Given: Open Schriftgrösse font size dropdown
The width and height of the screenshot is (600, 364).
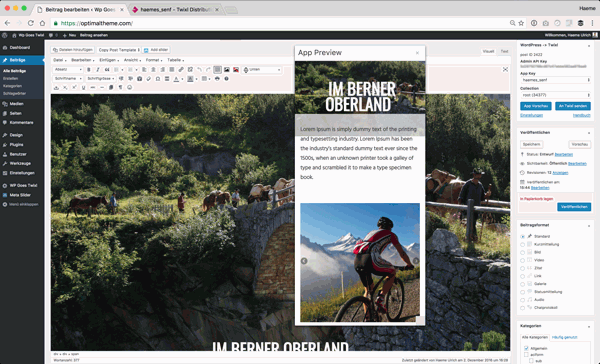Looking at the screenshot, I should (101, 78).
